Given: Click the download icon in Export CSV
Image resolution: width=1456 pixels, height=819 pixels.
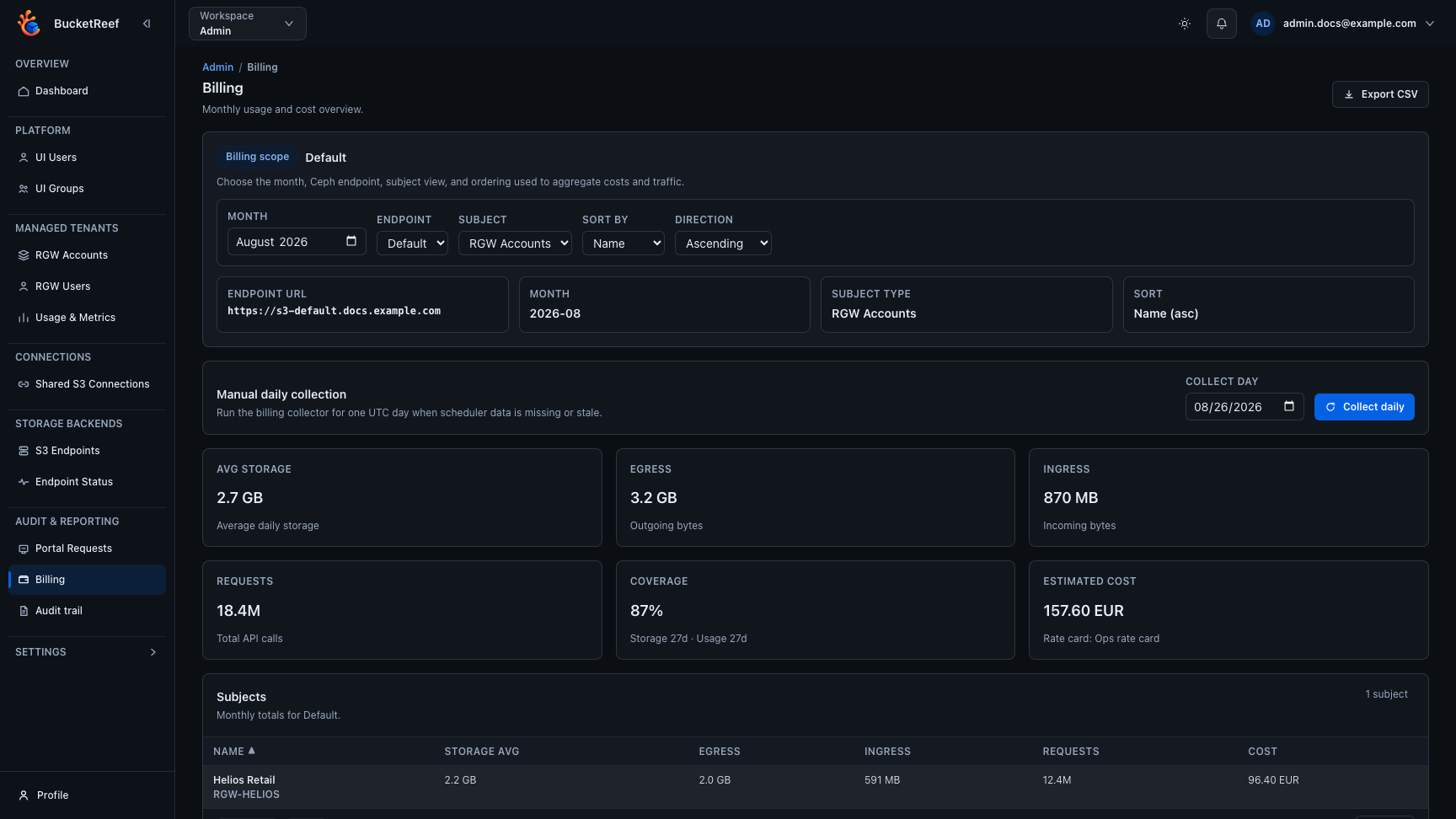Looking at the screenshot, I should click(1349, 94).
